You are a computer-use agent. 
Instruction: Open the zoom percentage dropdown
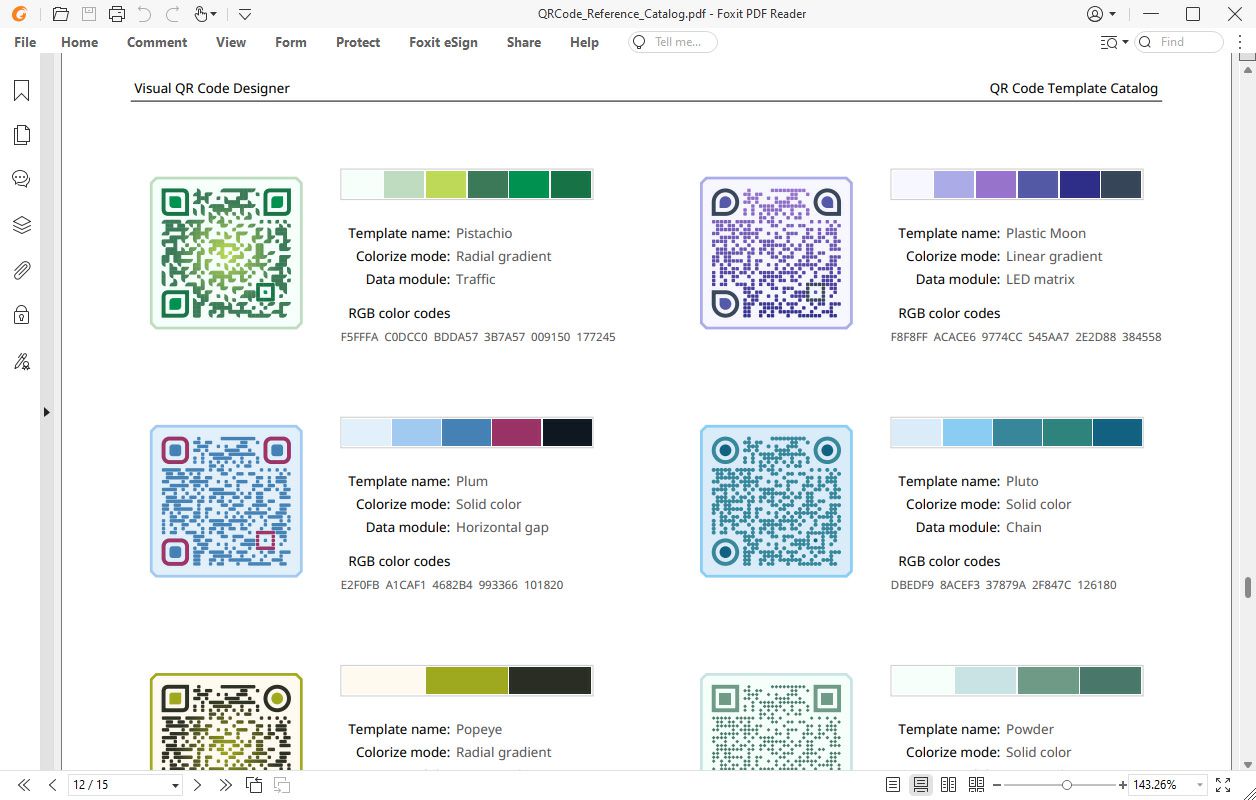click(x=1200, y=785)
